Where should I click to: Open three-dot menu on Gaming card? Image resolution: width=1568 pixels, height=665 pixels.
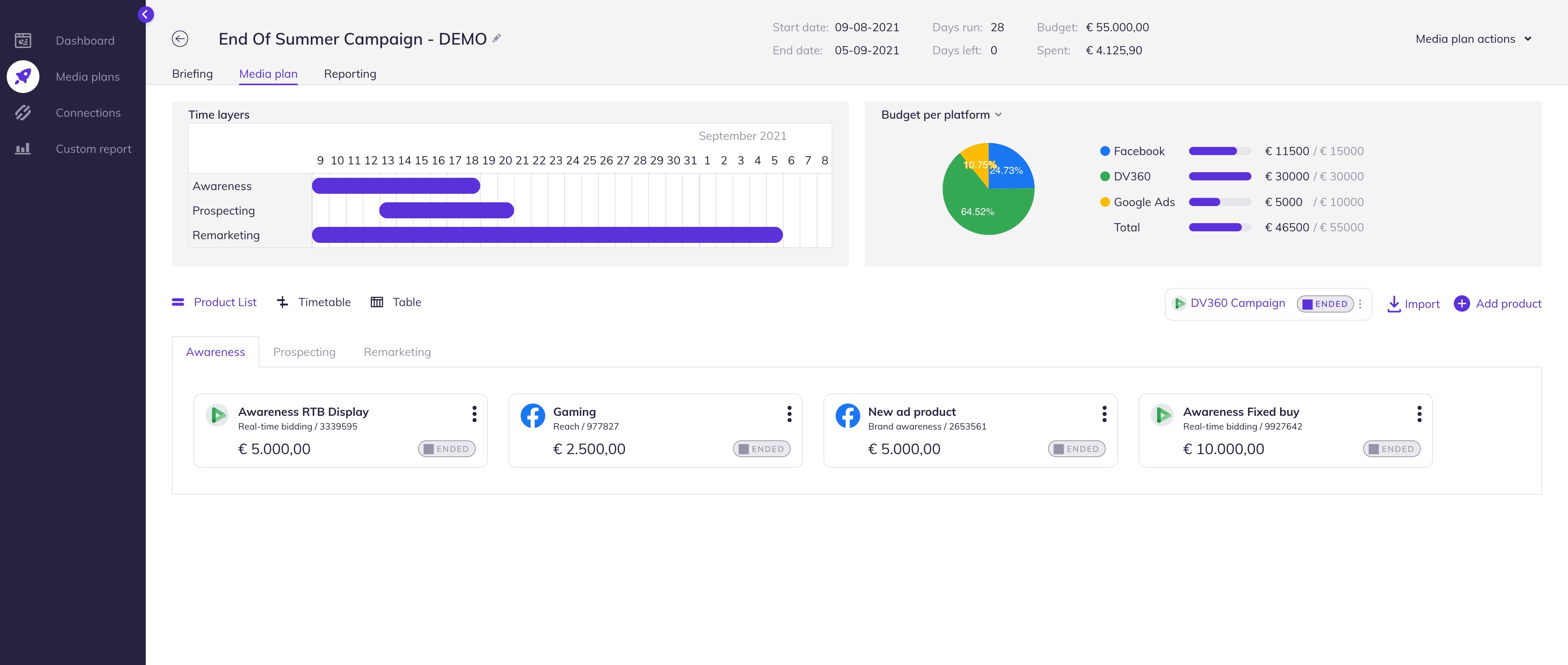pyautogui.click(x=789, y=414)
